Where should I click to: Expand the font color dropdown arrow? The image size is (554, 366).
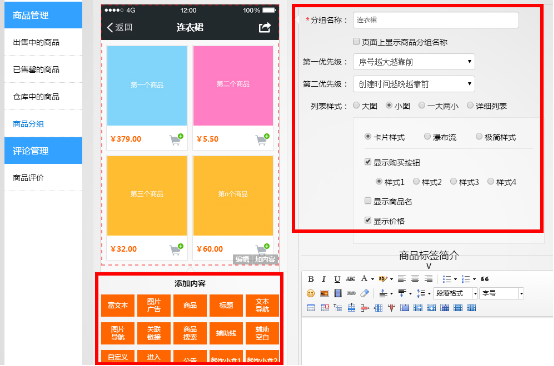tap(372, 279)
